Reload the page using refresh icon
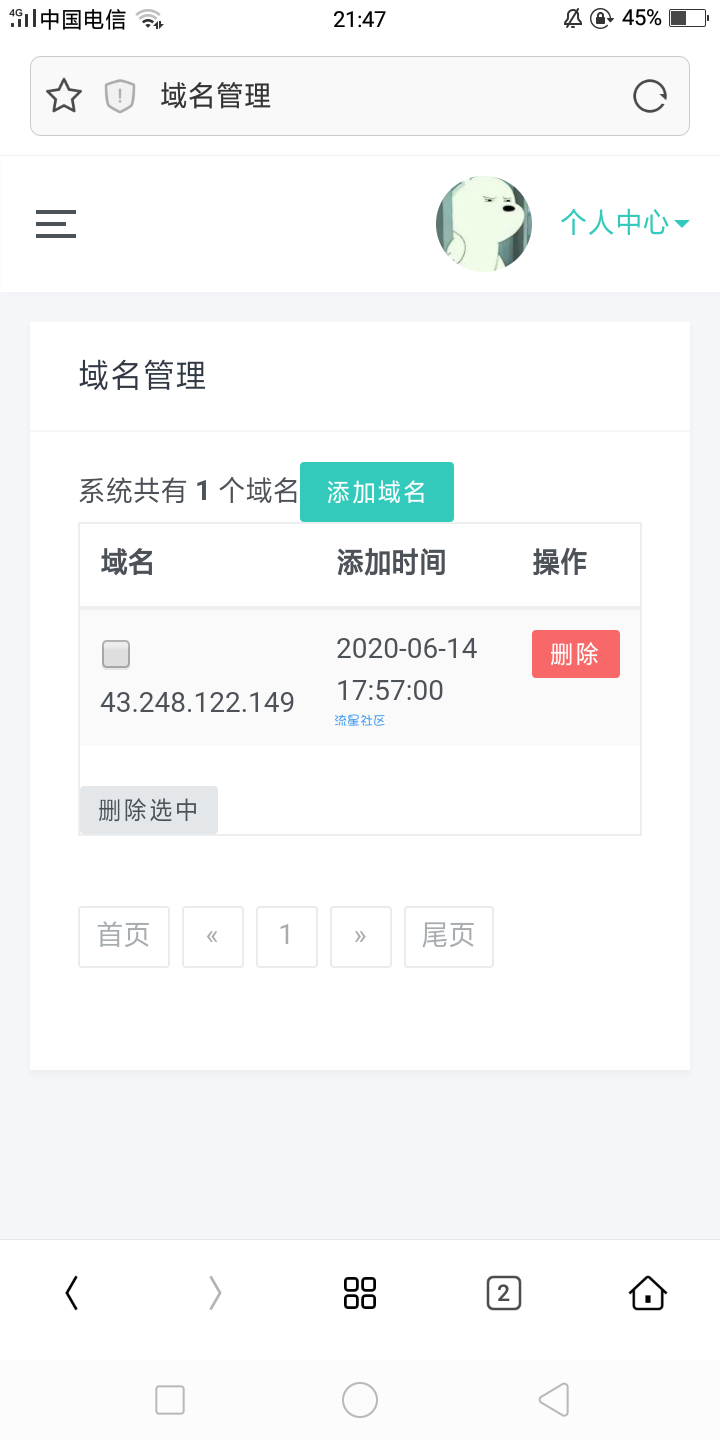The image size is (720, 1440). point(650,96)
